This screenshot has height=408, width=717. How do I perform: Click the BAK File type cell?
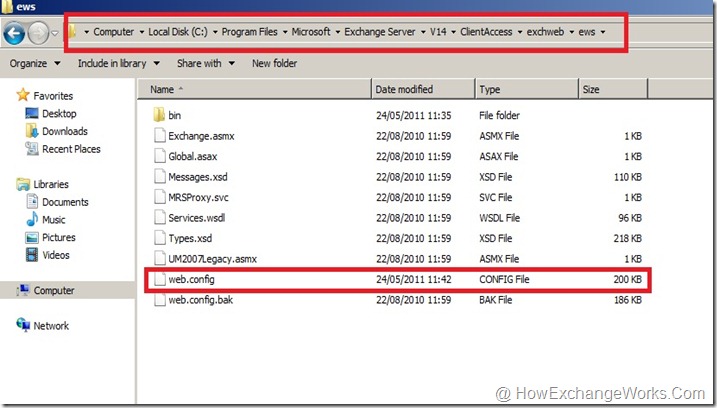pyautogui.click(x=496, y=300)
